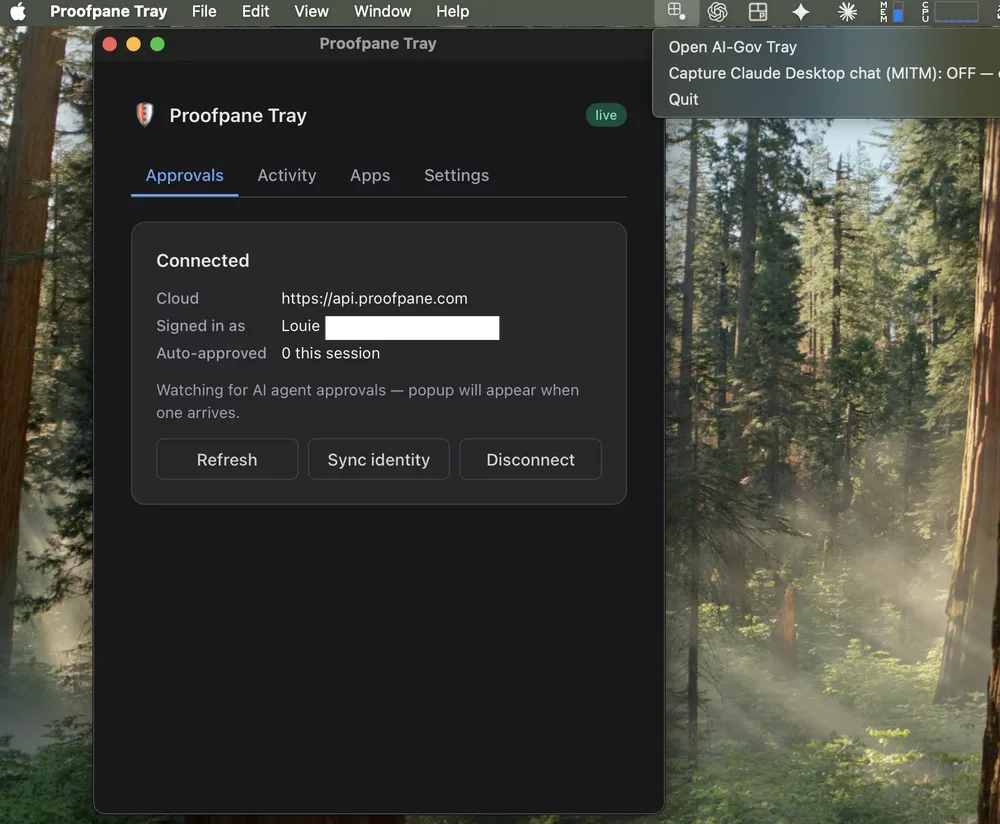The height and width of the screenshot is (824, 1000).
Task: Click the Disconnect button
Action: 531,459
